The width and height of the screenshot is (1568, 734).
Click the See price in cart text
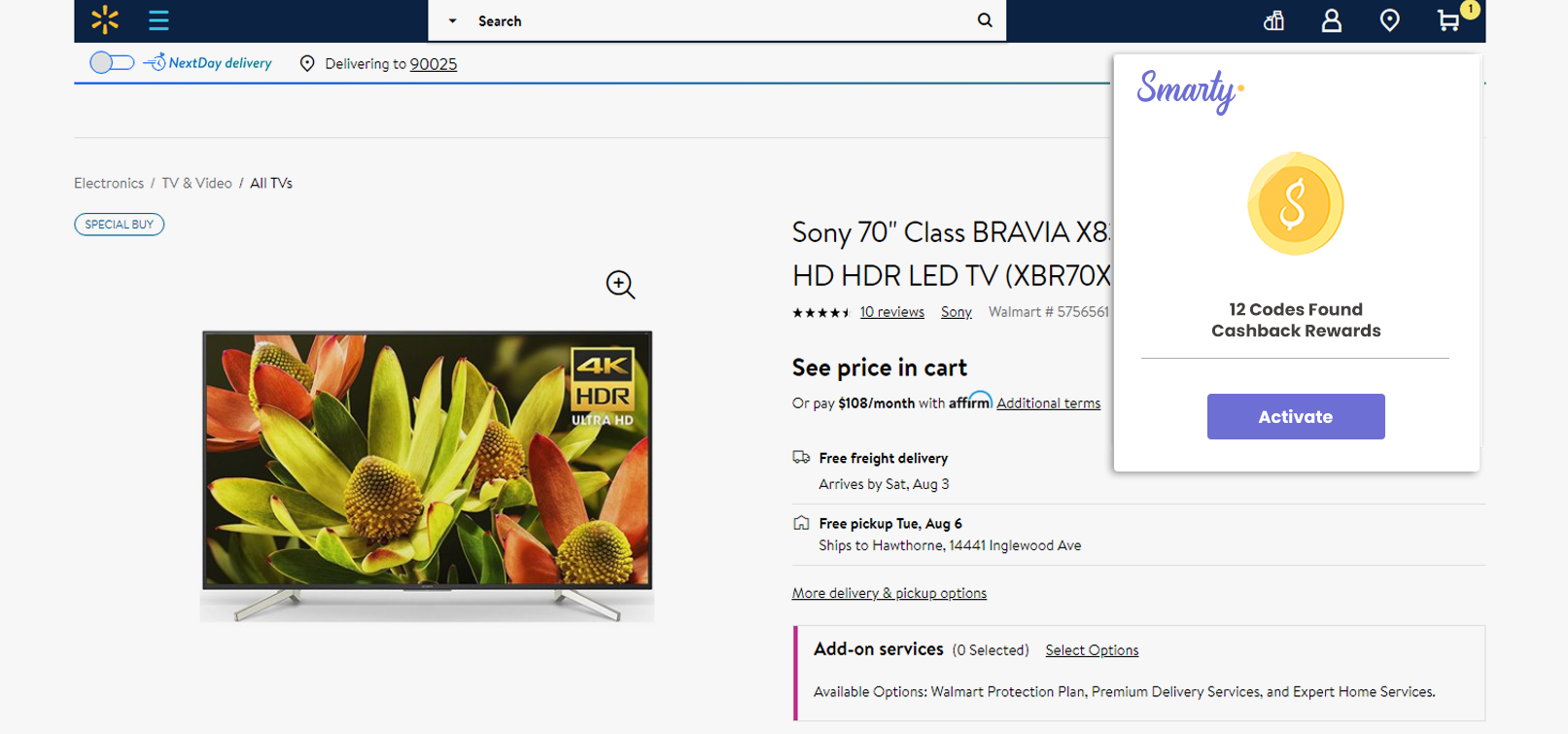[x=880, y=367]
